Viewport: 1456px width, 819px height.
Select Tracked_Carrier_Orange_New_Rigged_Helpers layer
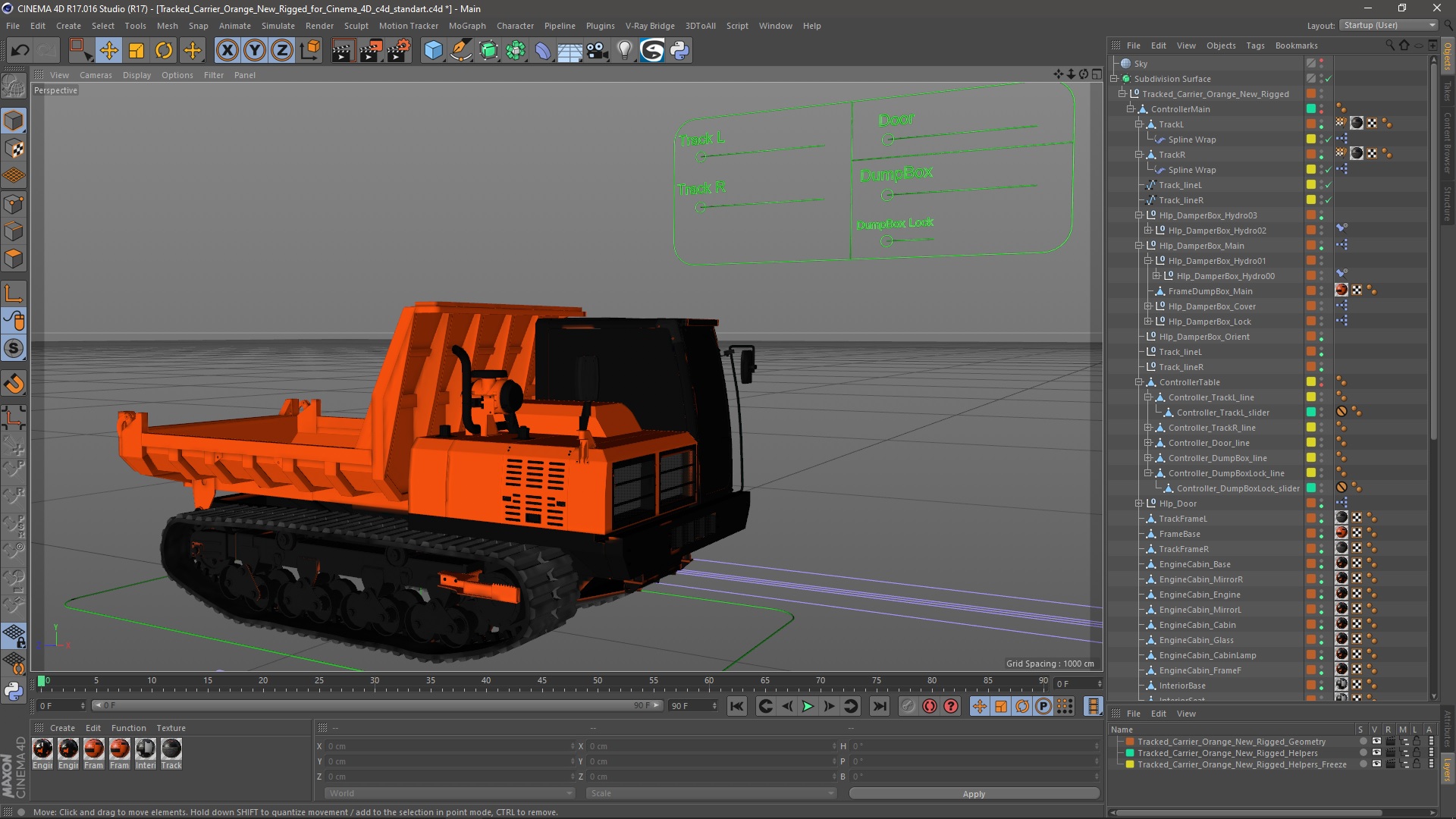(x=1227, y=753)
